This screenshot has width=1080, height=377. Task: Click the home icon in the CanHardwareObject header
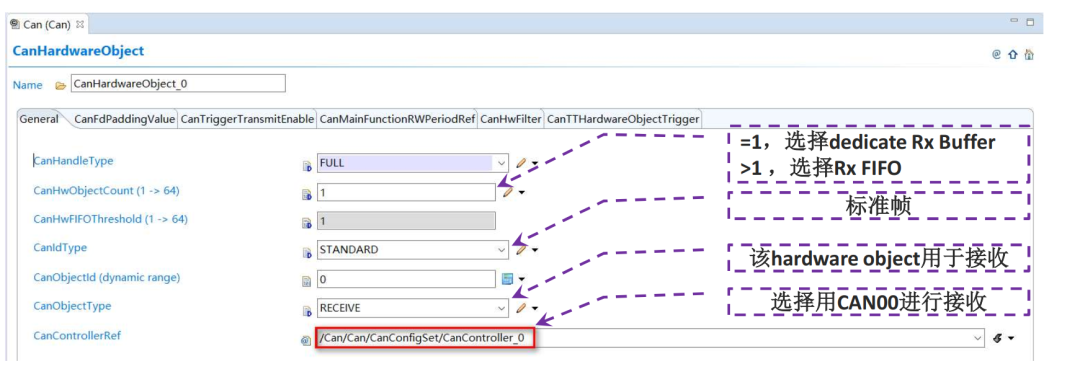(x=1028, y=54)
